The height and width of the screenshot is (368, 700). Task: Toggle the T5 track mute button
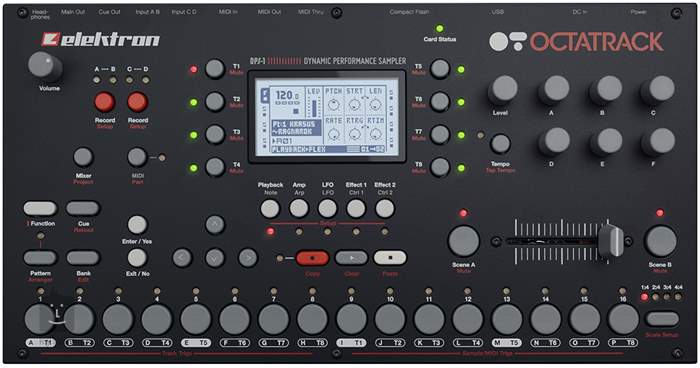pyautogui.click(x=440, y=69)
